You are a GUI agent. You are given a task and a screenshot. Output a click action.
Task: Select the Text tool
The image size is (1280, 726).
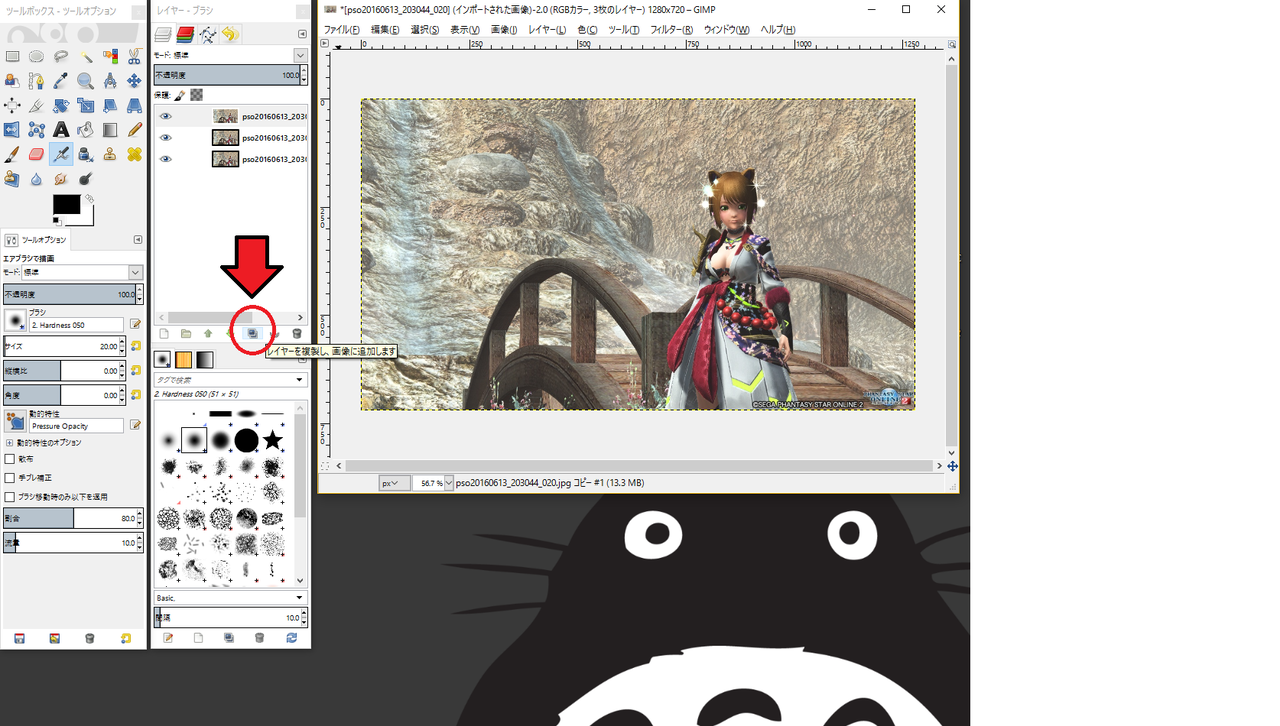coord(61,129)
